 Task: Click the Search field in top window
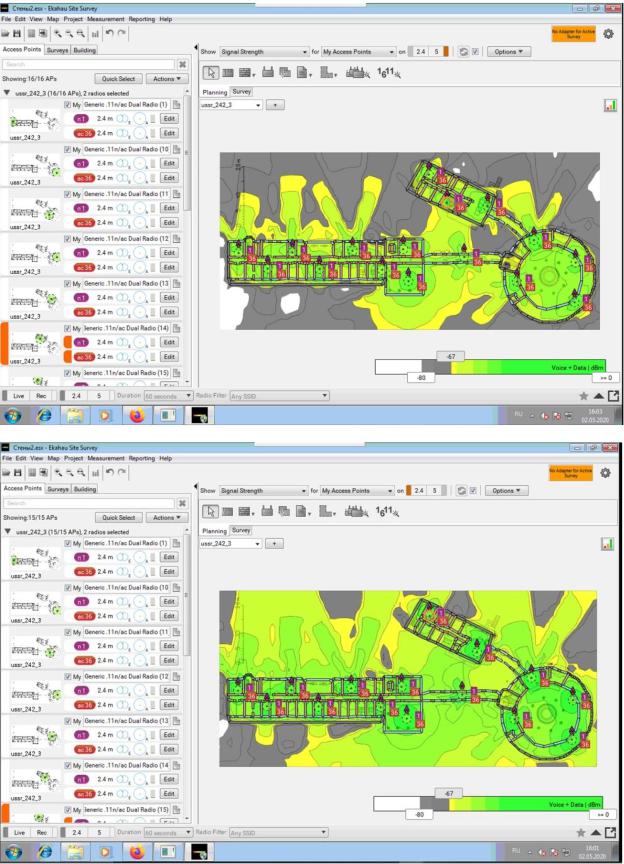[x=89, y=64]
